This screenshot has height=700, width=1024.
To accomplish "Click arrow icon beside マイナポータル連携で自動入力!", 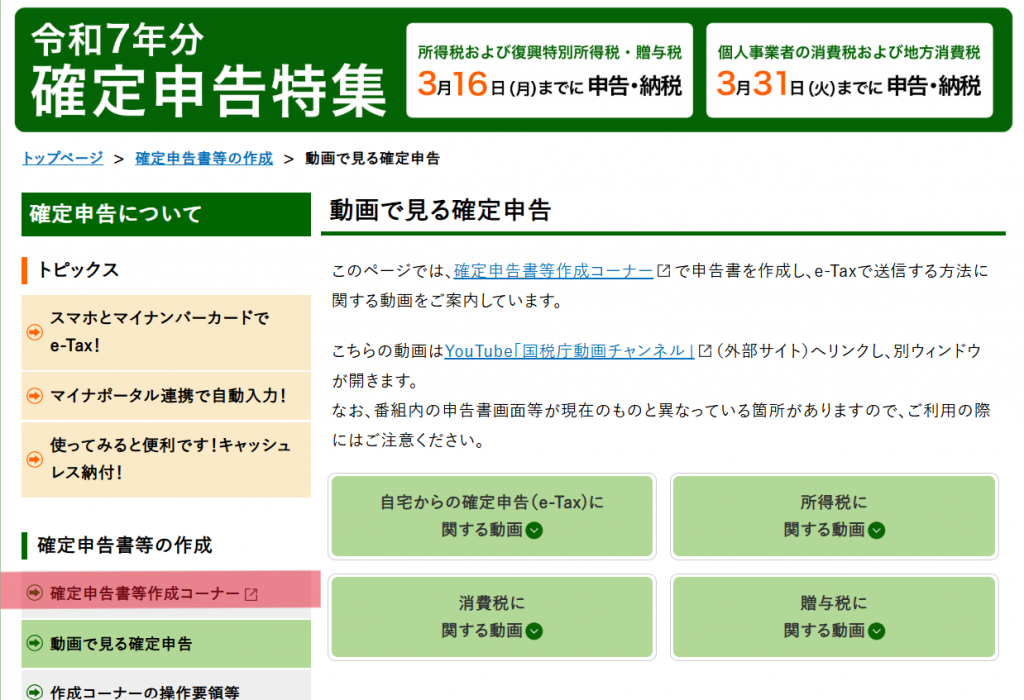I will (x=35, y=396).
